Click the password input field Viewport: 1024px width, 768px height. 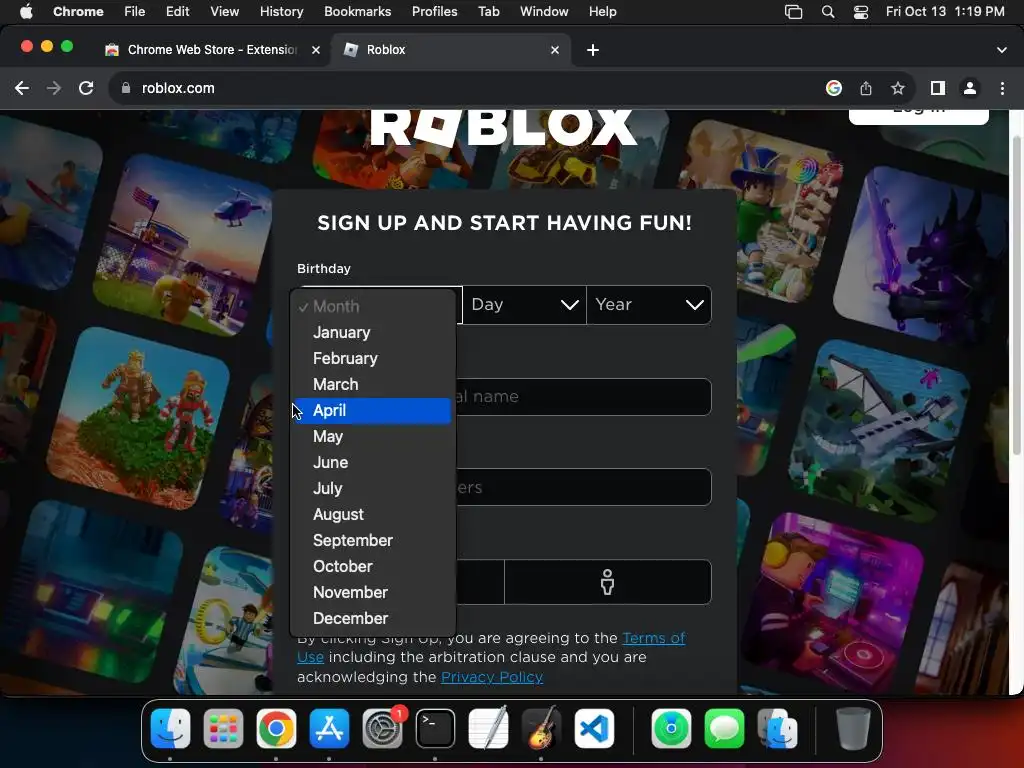pos(583,487)
